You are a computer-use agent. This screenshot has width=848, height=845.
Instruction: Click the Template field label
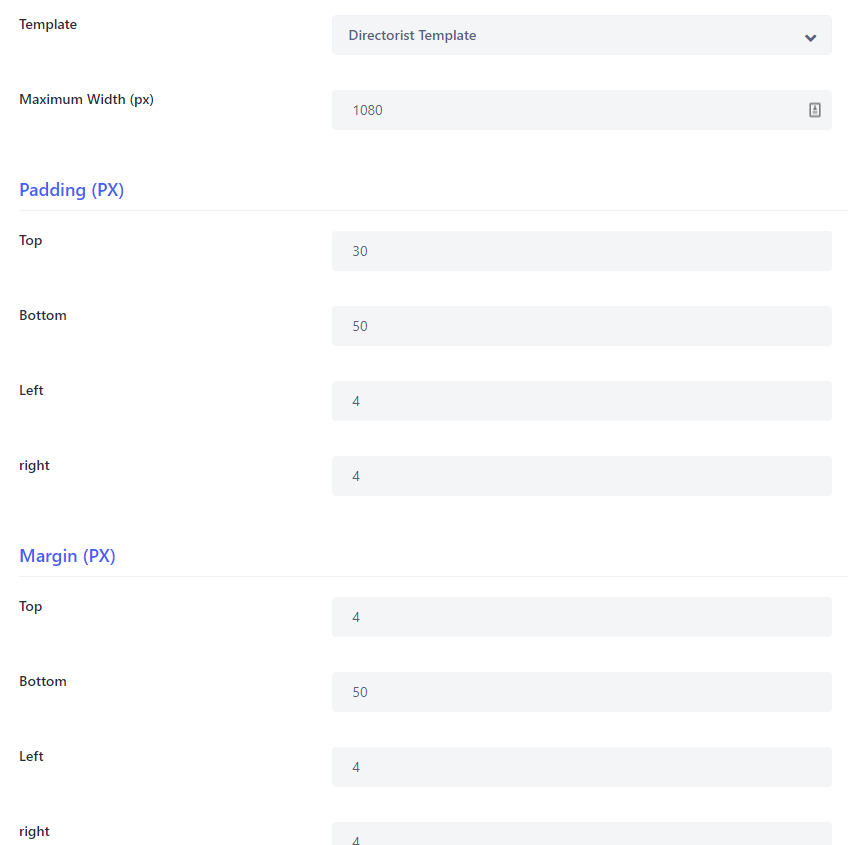click(x=48, y=25)
